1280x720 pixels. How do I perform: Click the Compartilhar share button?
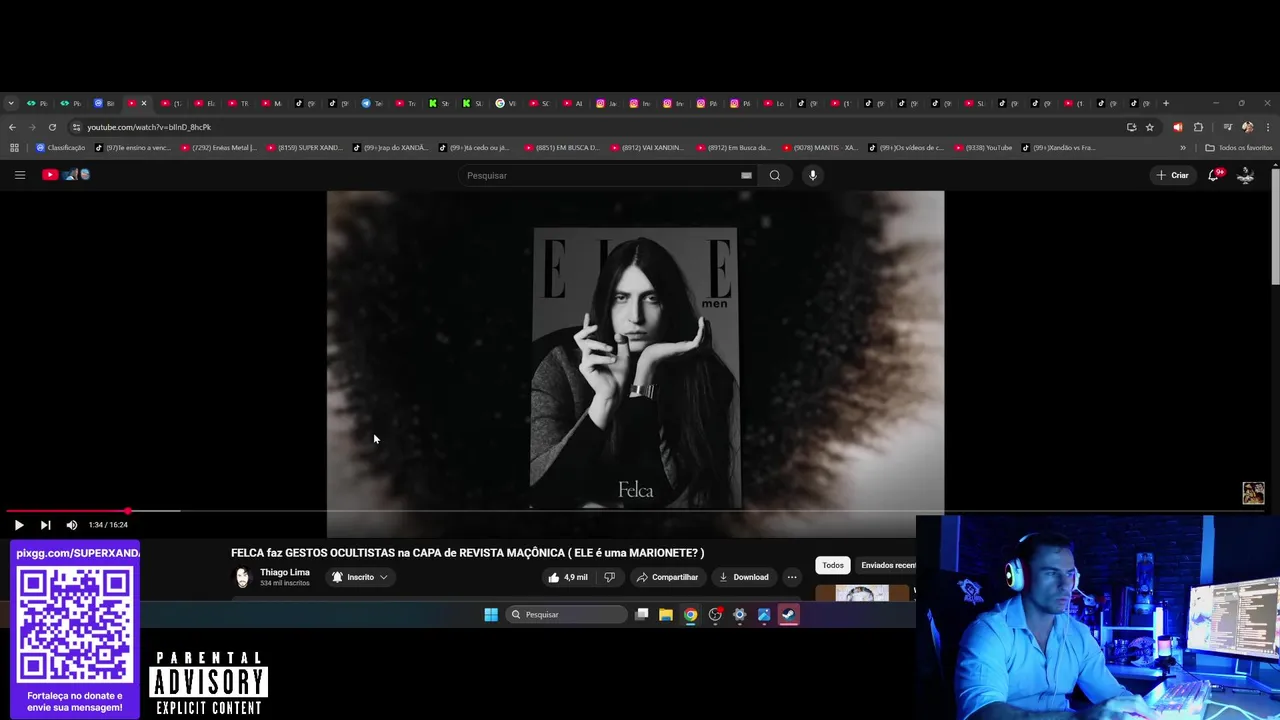[667, 577]
